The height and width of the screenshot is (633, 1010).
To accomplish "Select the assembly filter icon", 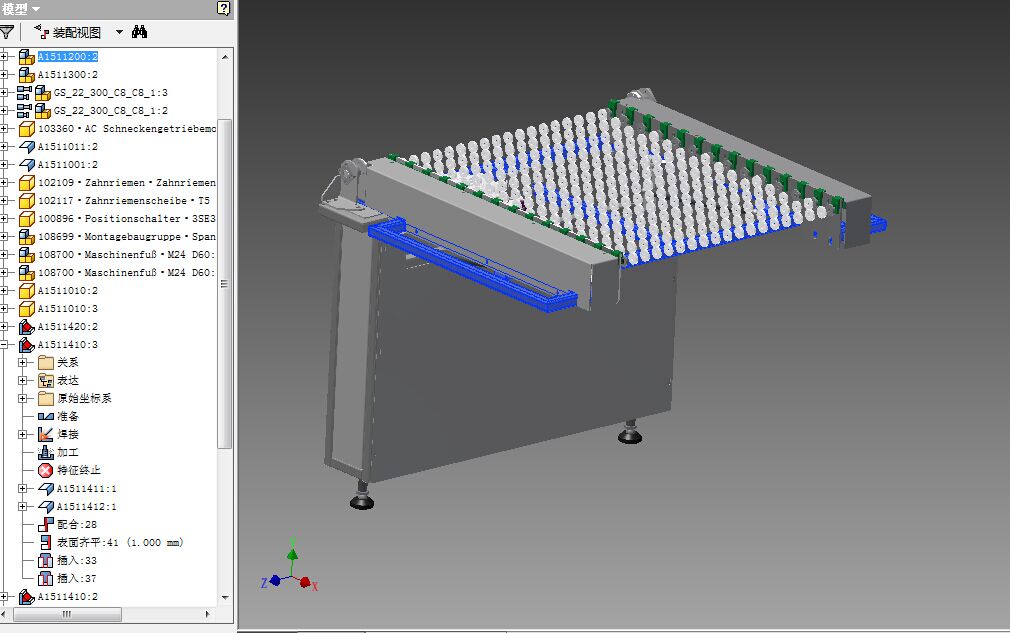I will 8,31.
